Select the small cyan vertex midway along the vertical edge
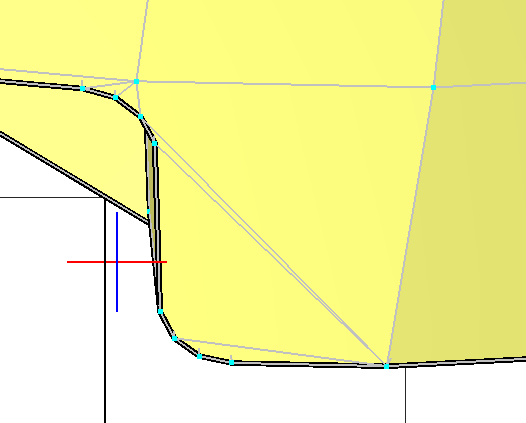This screenshot has width=526, height=423. (x=148, y=211)
